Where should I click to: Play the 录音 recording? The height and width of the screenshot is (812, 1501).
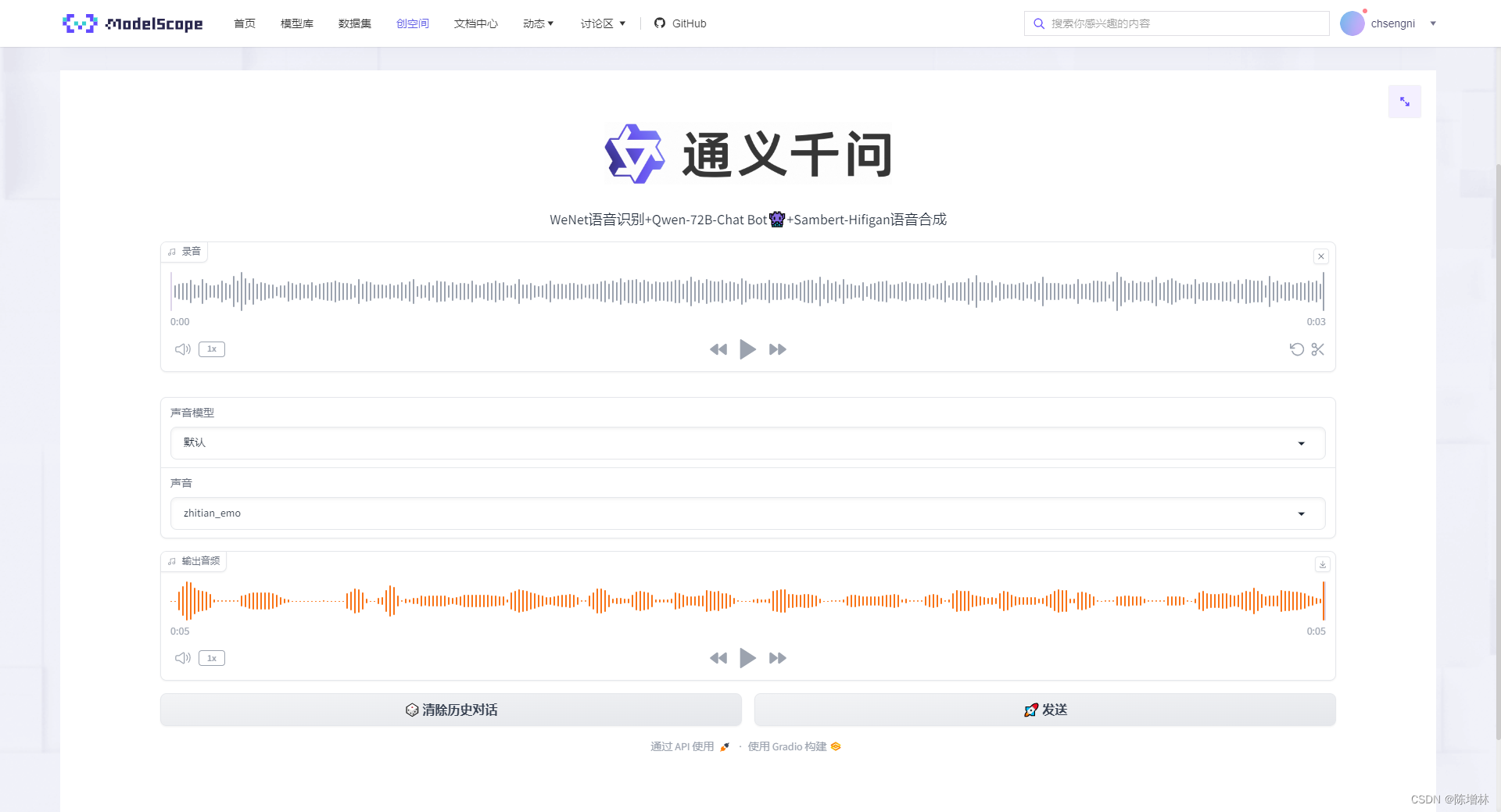[x=748, y=349]
